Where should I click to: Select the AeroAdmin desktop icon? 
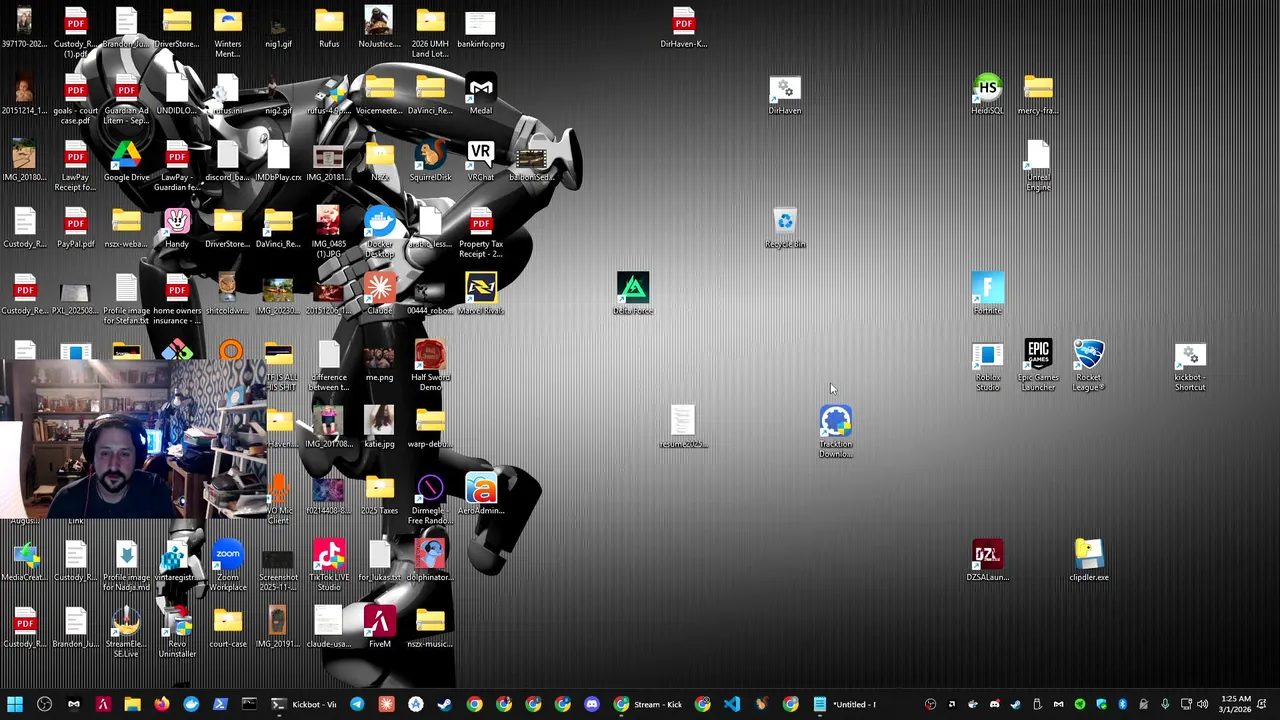[x=481, y=494]
